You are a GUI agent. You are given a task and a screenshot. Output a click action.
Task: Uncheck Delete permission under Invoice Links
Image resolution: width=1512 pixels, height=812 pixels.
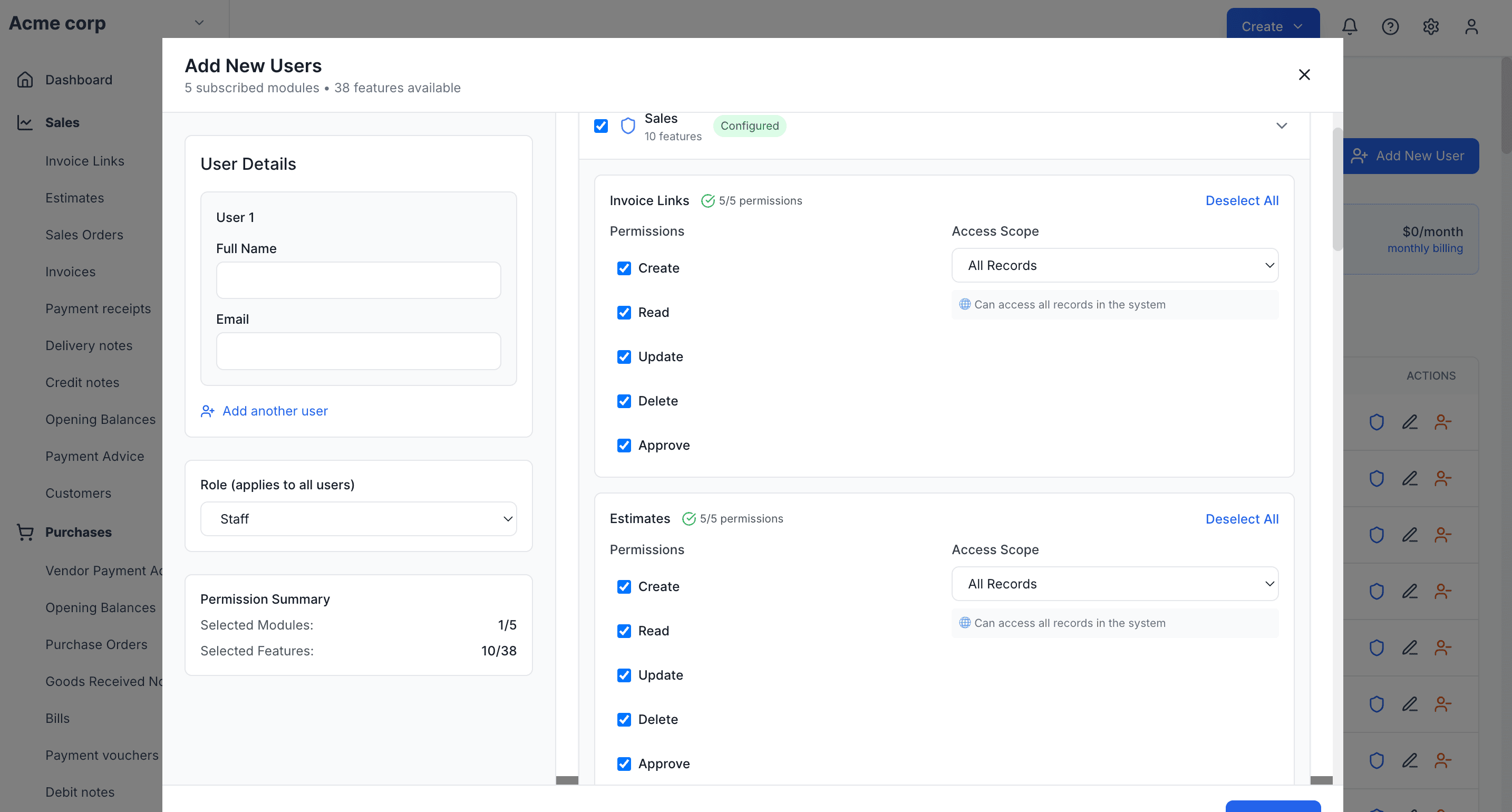click(624, 401)
